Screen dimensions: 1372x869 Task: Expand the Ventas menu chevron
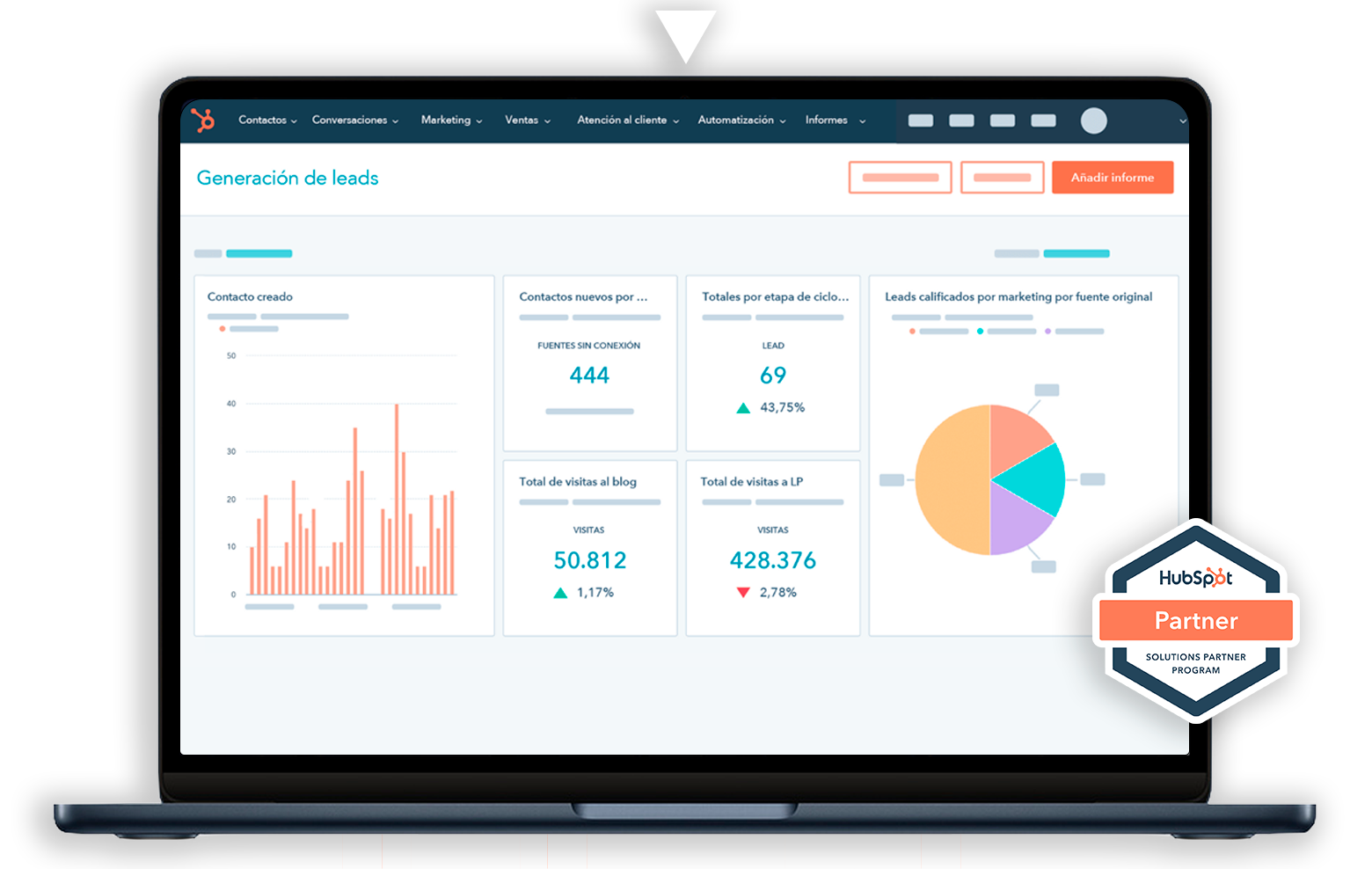(x=547, y=121)
